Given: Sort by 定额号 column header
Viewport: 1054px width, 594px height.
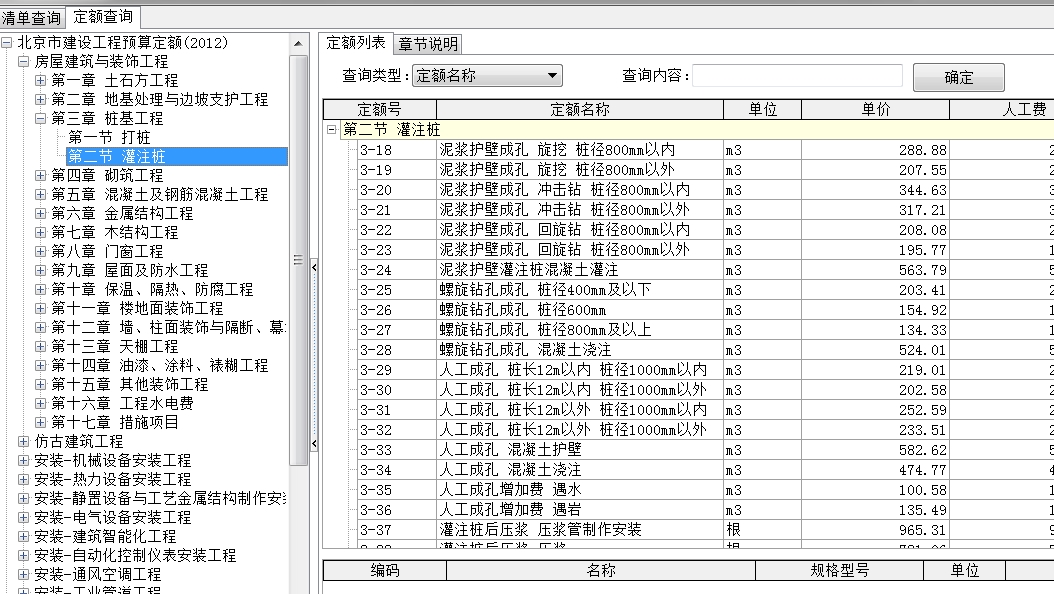Looking at the screenshot, I should coord(380,110).
